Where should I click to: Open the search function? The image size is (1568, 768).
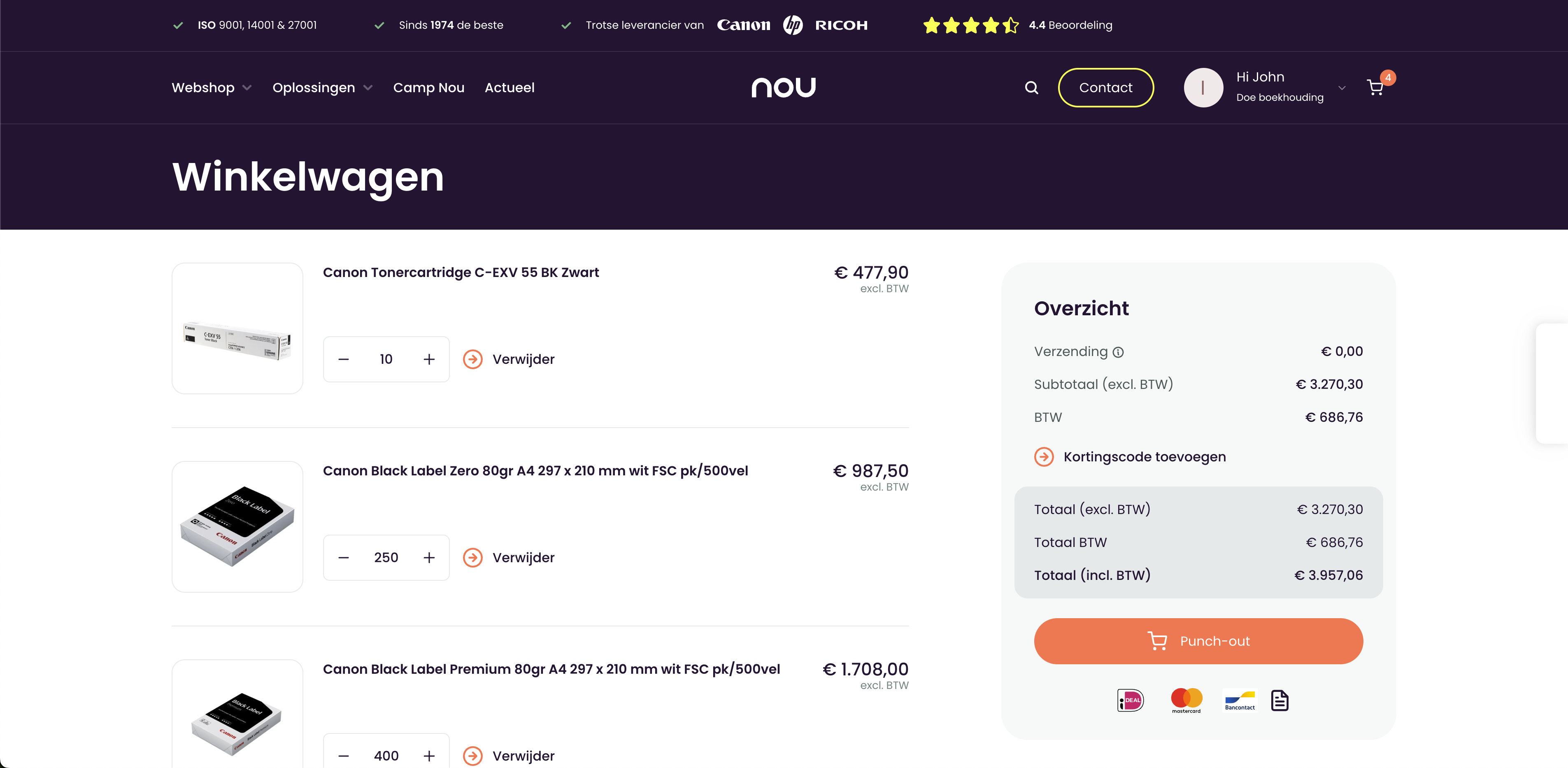pyautogui.click(x=1032, y=87)
